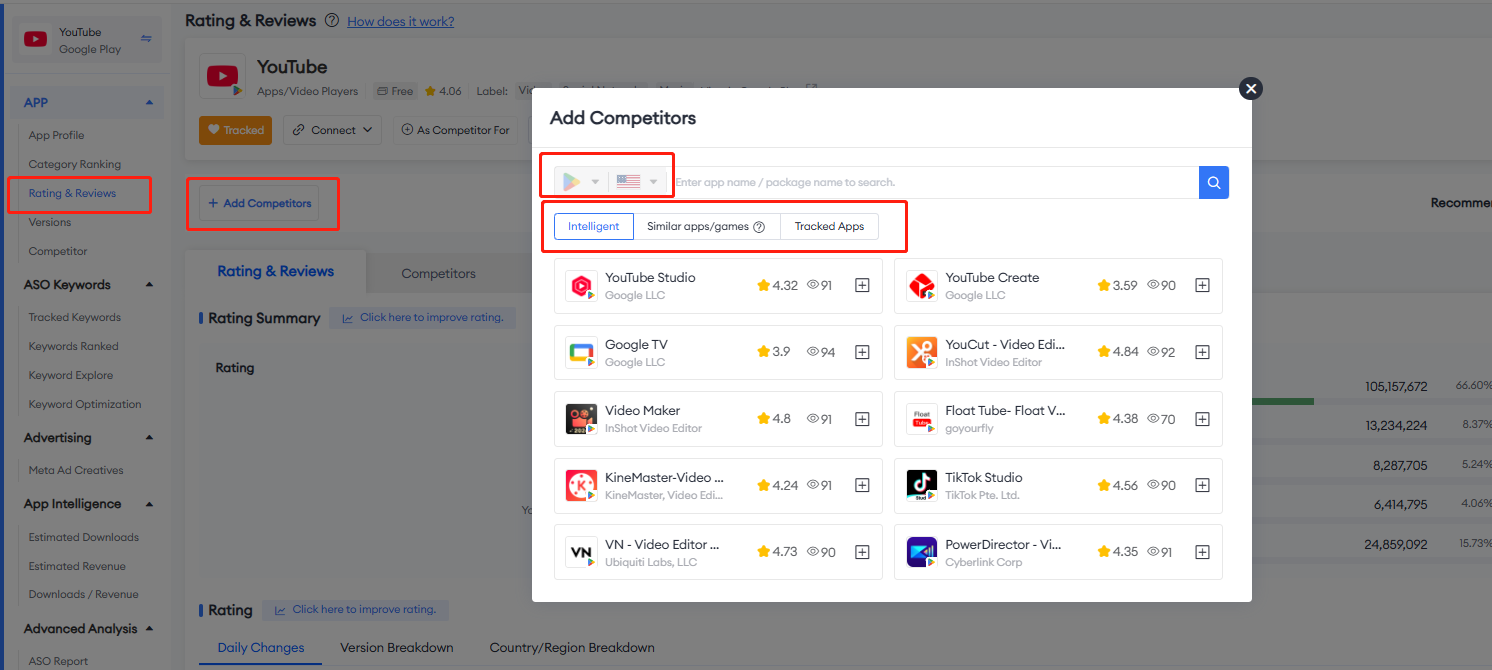
Task: Open How does it work link
Action: point(400,21)
